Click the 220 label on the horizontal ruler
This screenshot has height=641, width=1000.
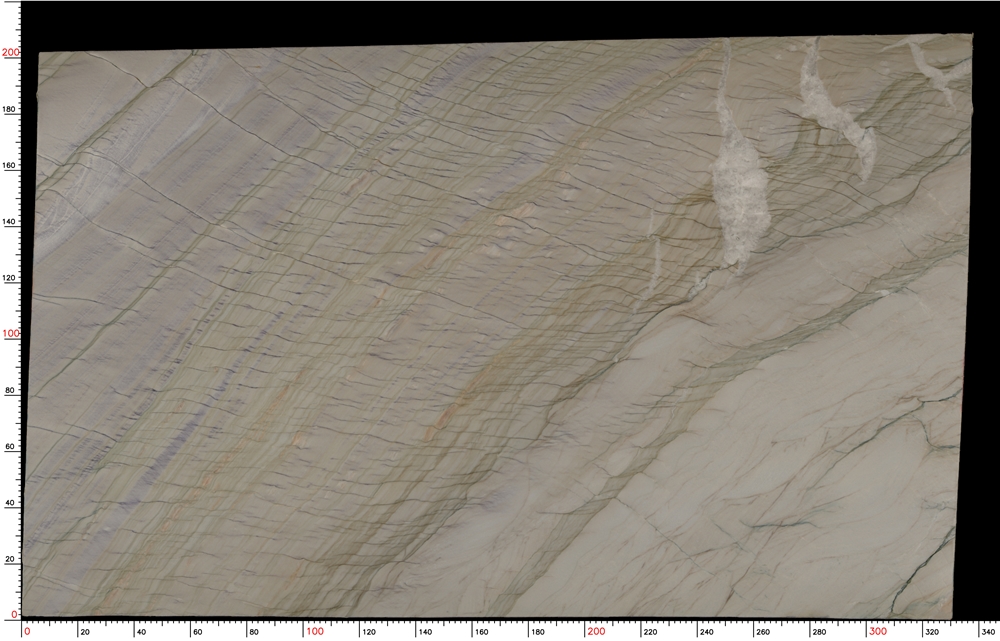[x=650, y=632]
